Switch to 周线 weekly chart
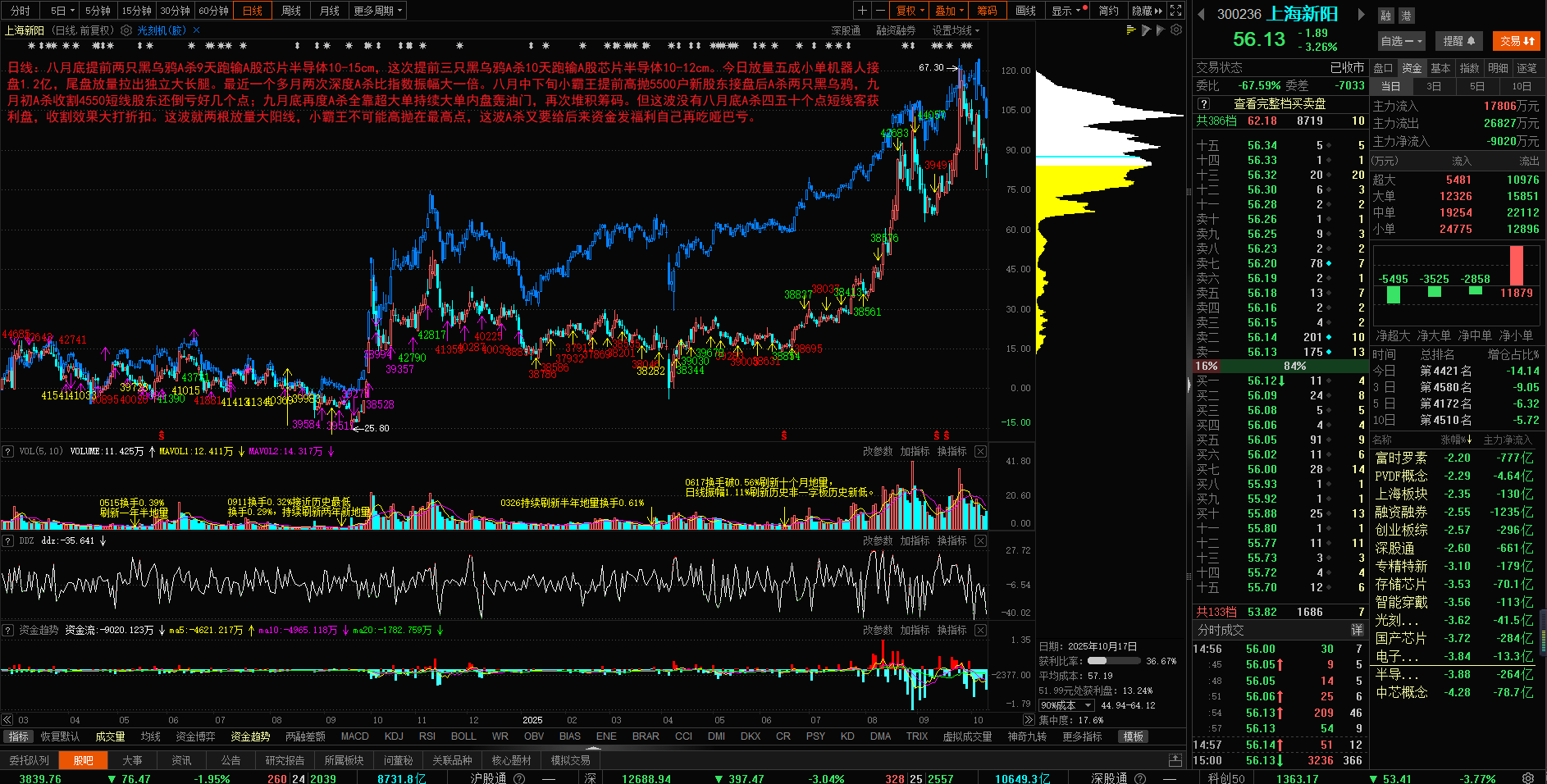This screenshot has height=784, width=1547. coord(291,11)
